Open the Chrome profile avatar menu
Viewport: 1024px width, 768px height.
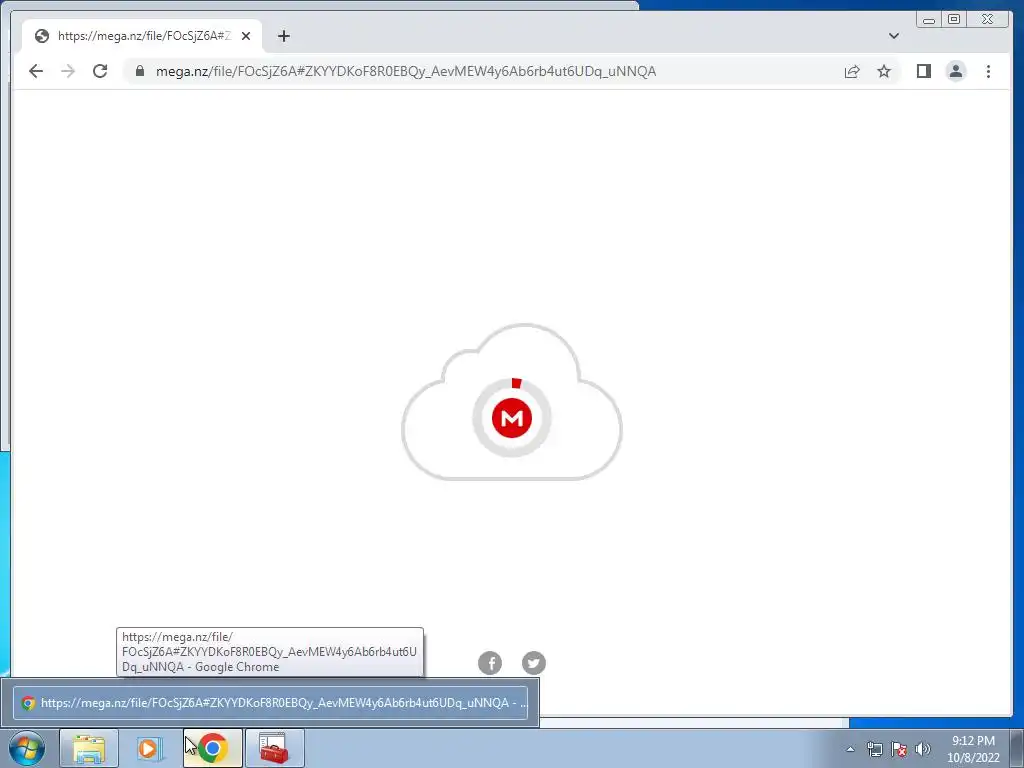pos(955,71)
